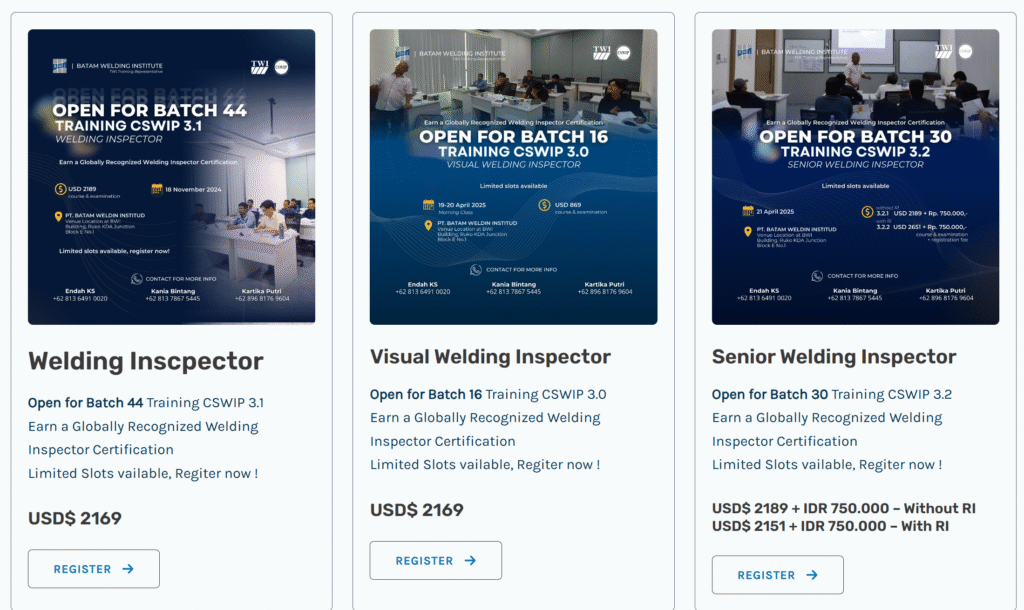Click the WhatsApp icon in Batch 30 banner
This screenshot has height=610, width=1024.
tap(817, 276)
